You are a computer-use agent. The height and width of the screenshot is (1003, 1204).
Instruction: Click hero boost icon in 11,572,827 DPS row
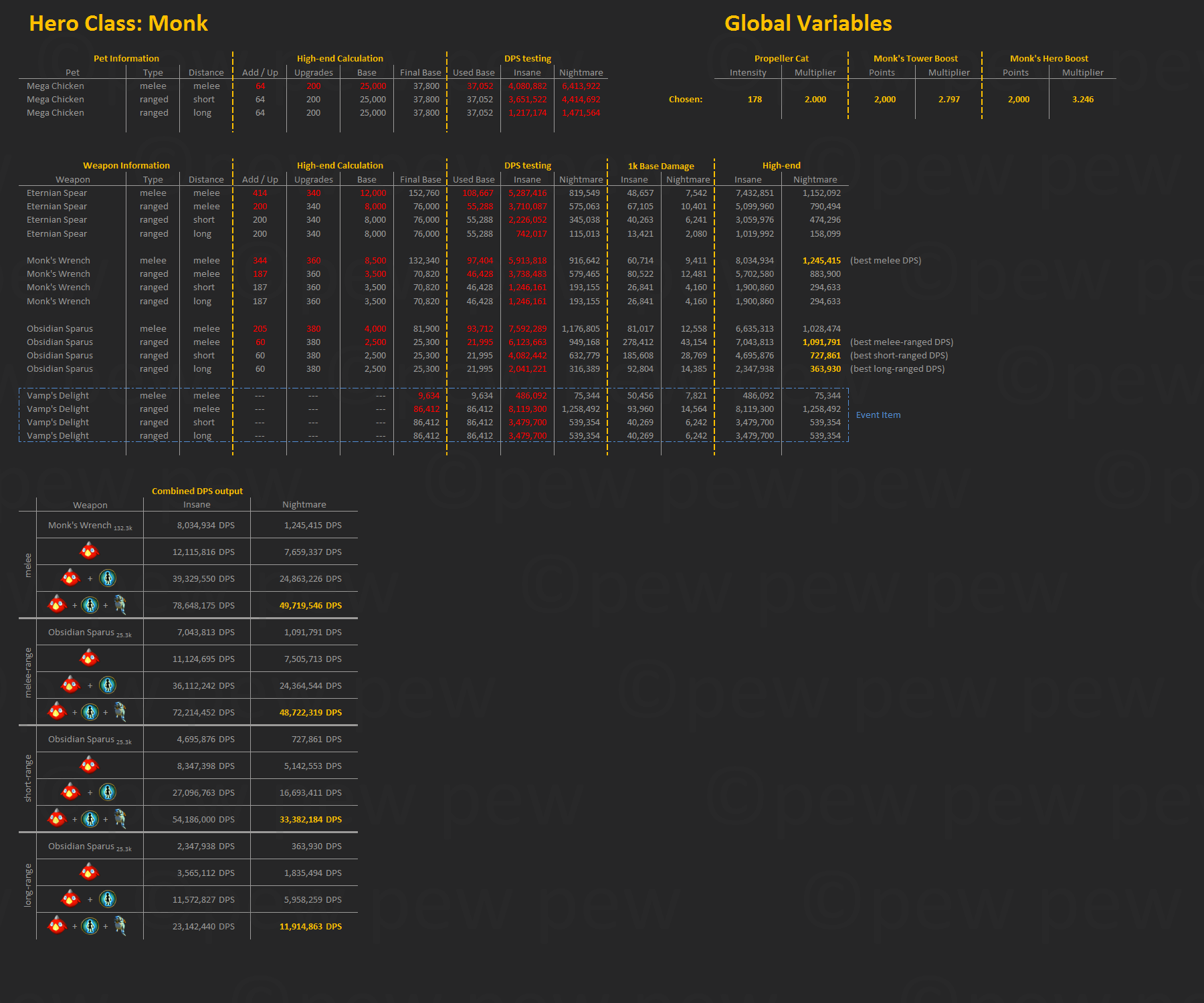click(107, 899)
